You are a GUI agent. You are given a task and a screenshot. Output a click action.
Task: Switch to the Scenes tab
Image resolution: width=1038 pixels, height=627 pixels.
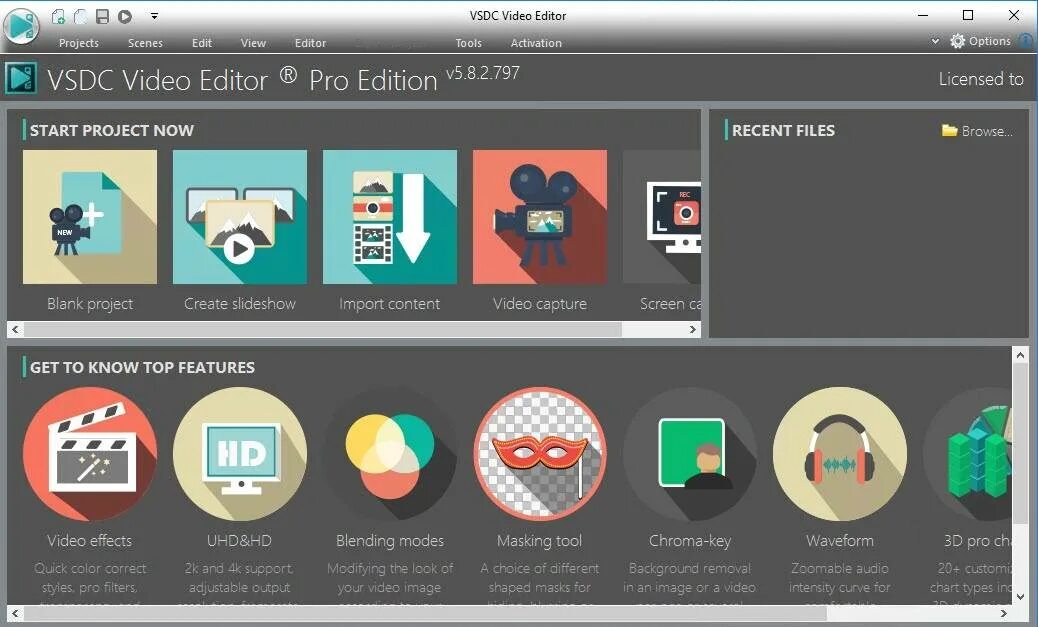pyautogui.click(x=145, y=43)
